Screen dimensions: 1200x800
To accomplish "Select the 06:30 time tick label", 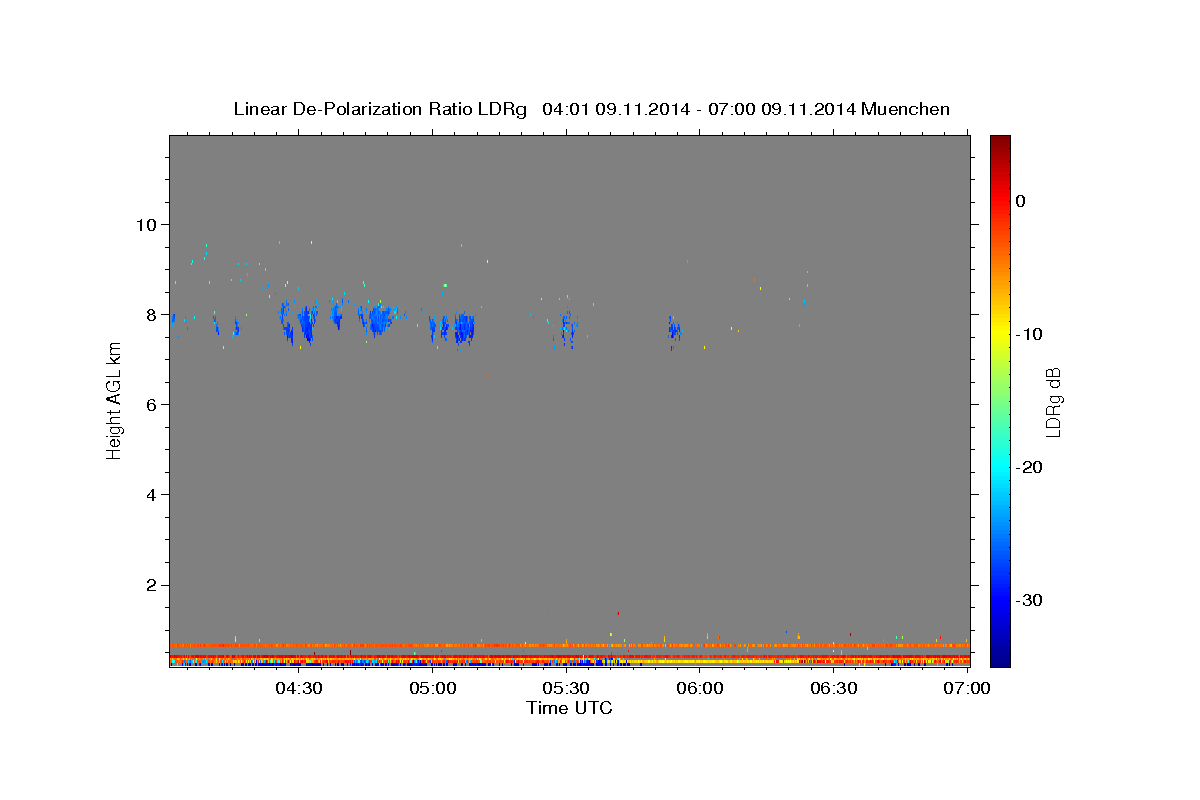I will (x=834, y=688).
